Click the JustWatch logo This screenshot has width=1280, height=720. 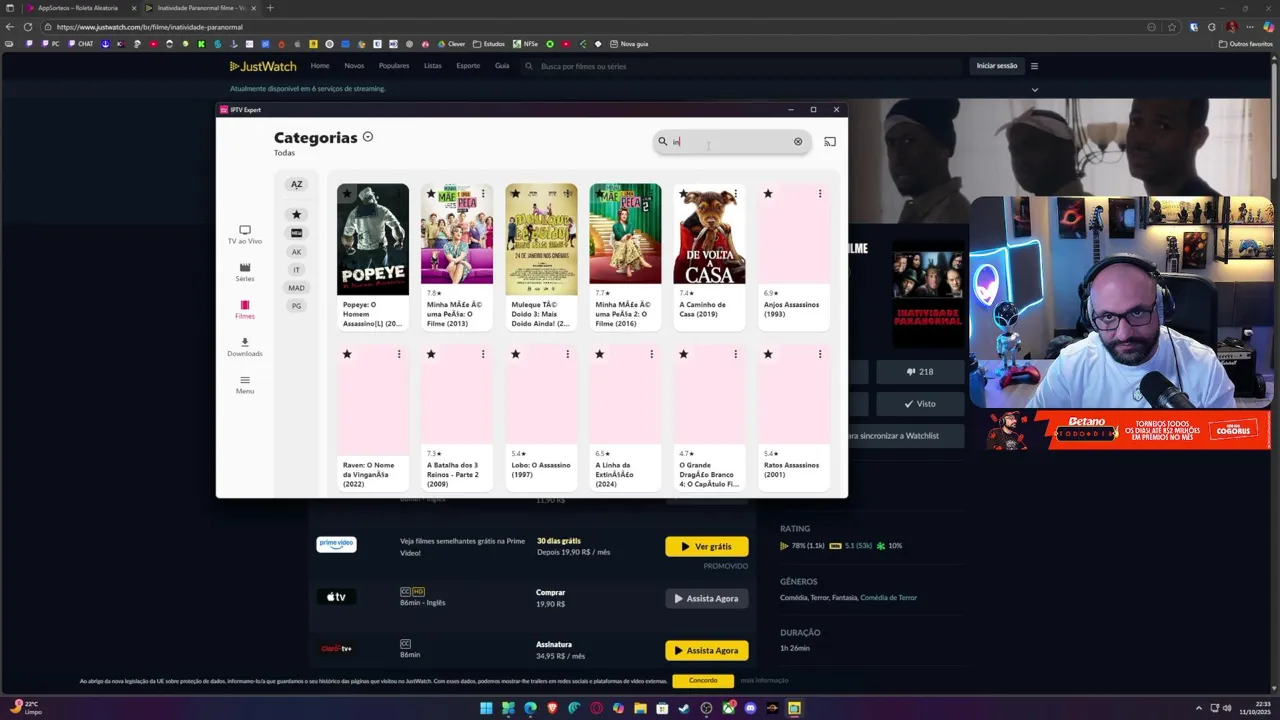263,66
